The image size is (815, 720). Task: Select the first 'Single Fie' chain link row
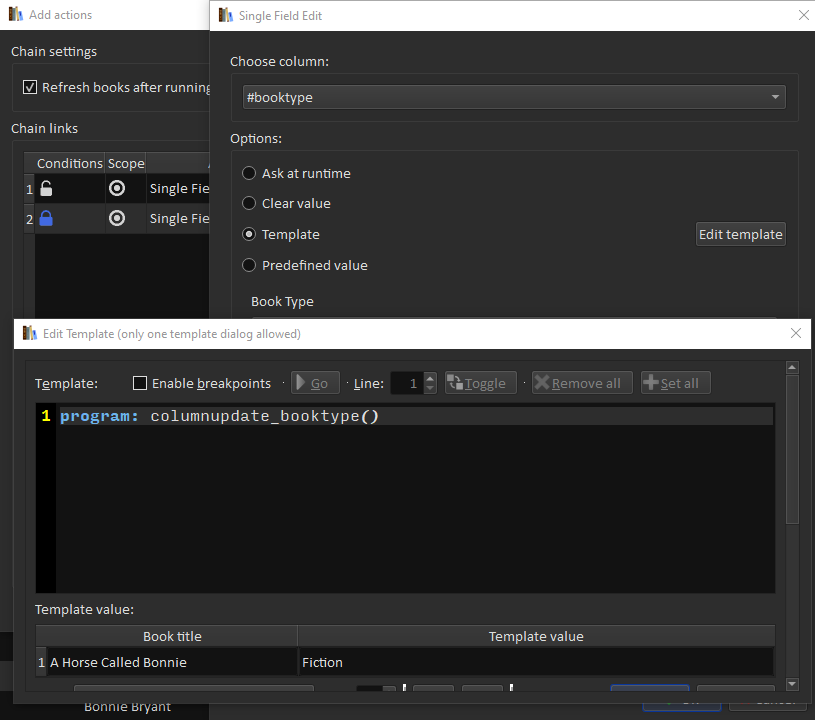click(178, 188)
